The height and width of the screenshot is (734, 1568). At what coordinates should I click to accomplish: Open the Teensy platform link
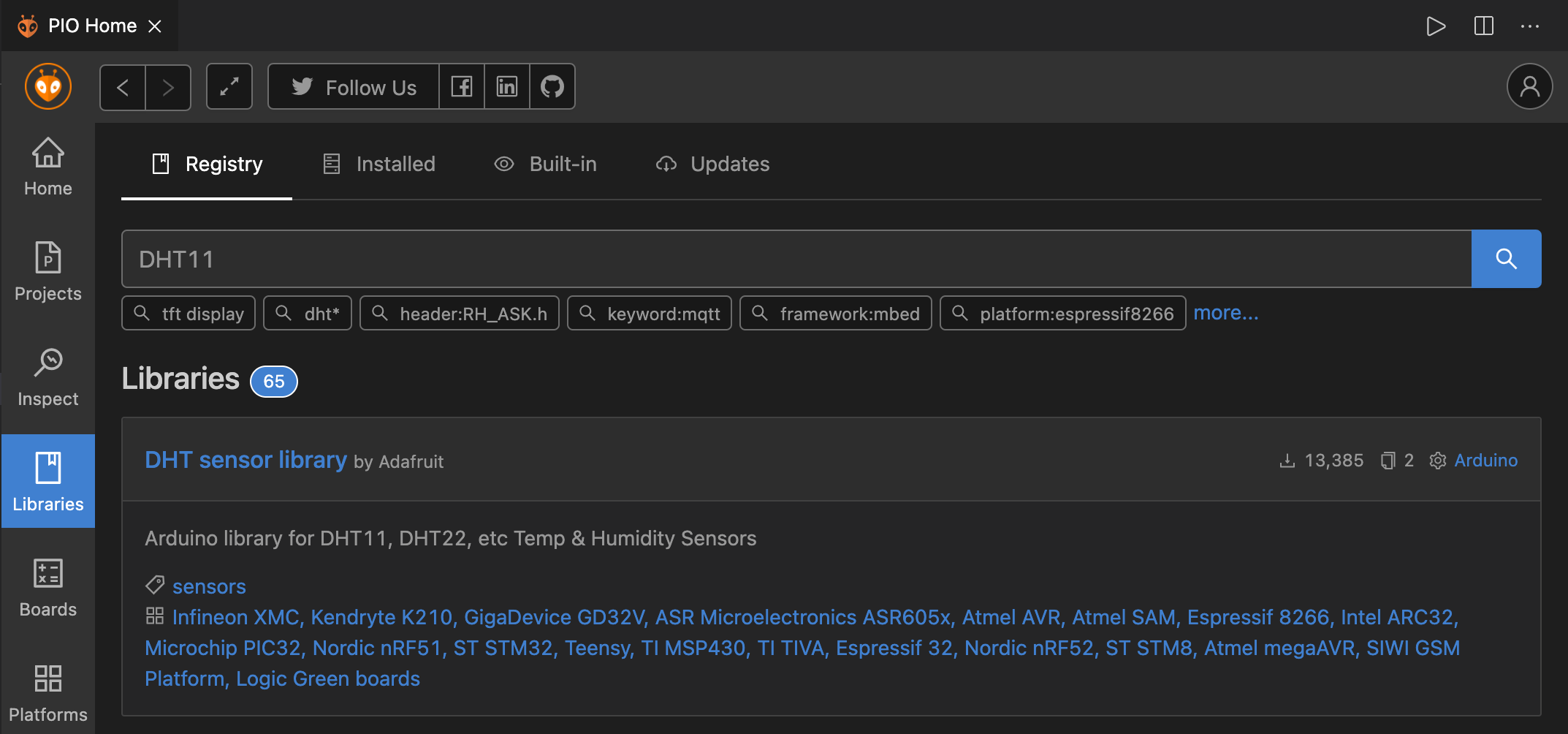click(596, 648)
